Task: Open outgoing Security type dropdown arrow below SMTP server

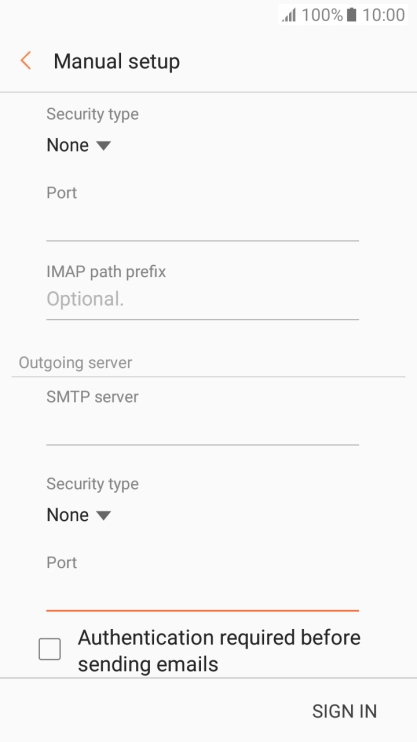Action: coord(103,515)
